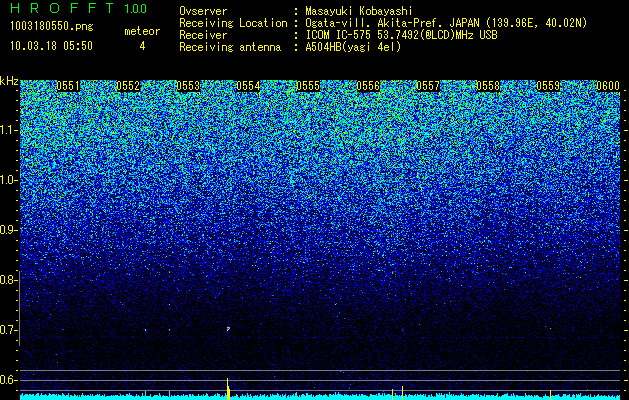The image size is (629, 400).
Task: Click the 0558 time marker
Action: (x=489, y=86)
